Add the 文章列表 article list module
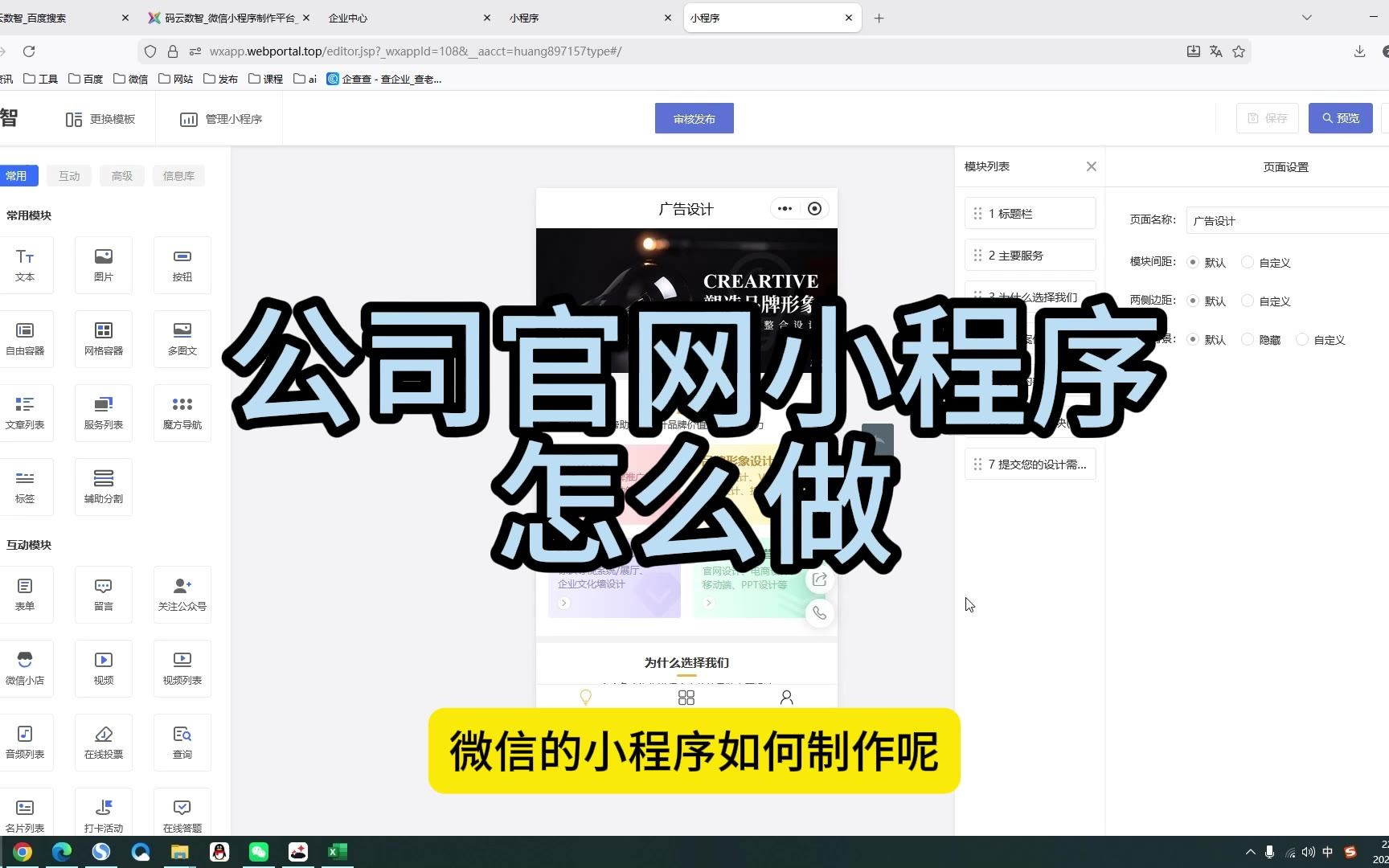The width and height of the screenshot is (1389, 868). (25, 413)
